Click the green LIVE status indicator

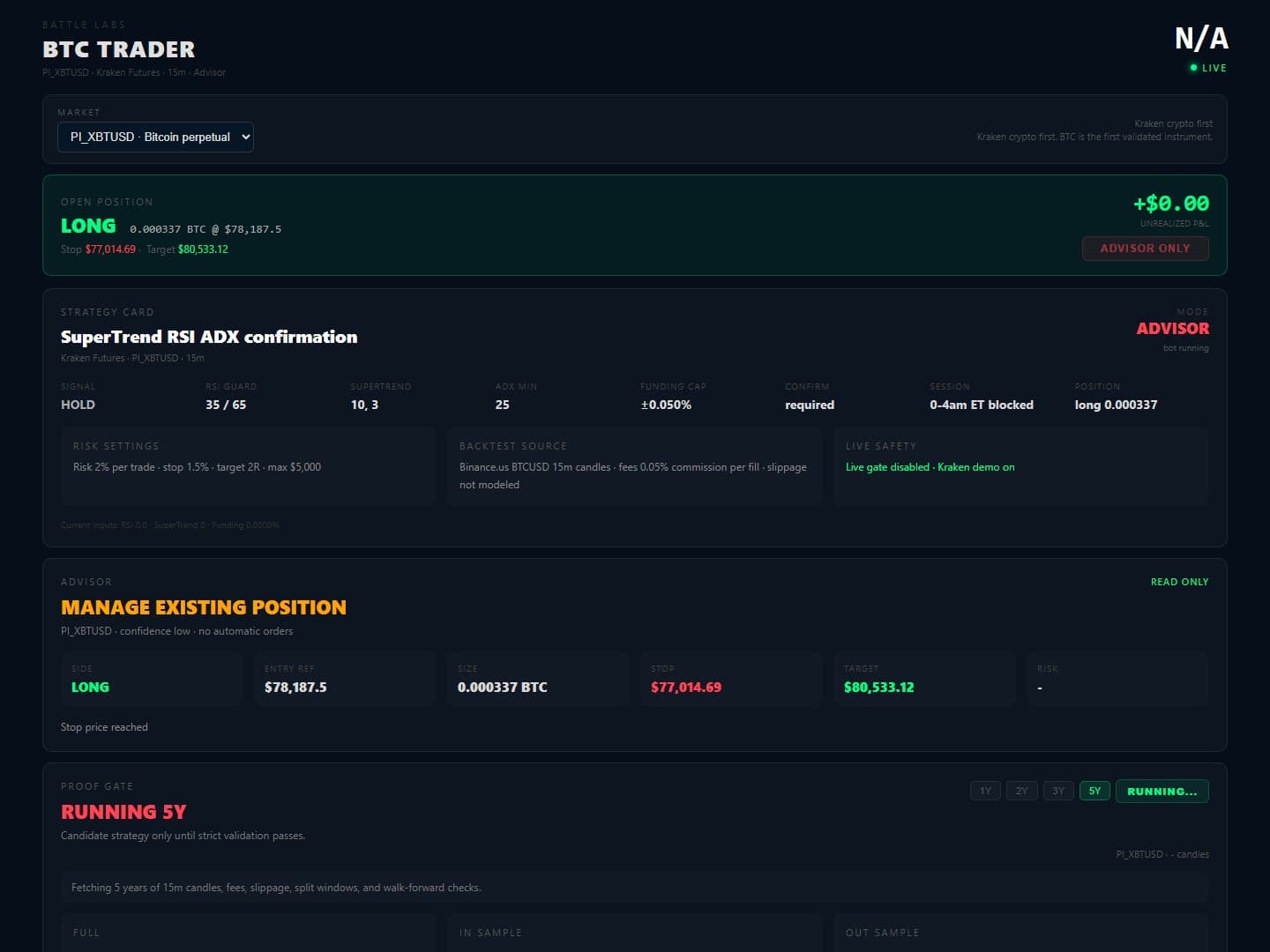[1208, 68]
